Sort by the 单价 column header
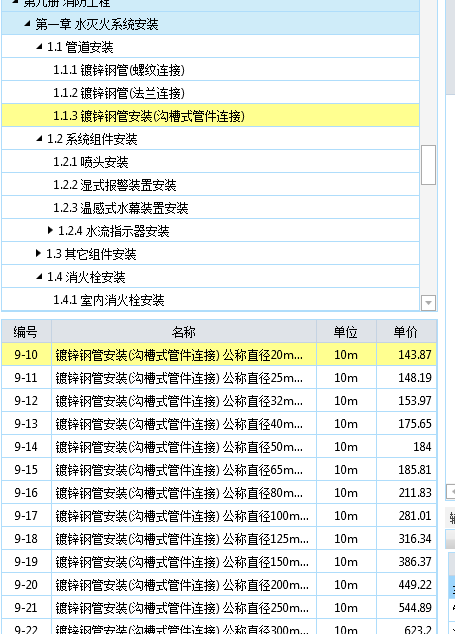 [406, 332]
